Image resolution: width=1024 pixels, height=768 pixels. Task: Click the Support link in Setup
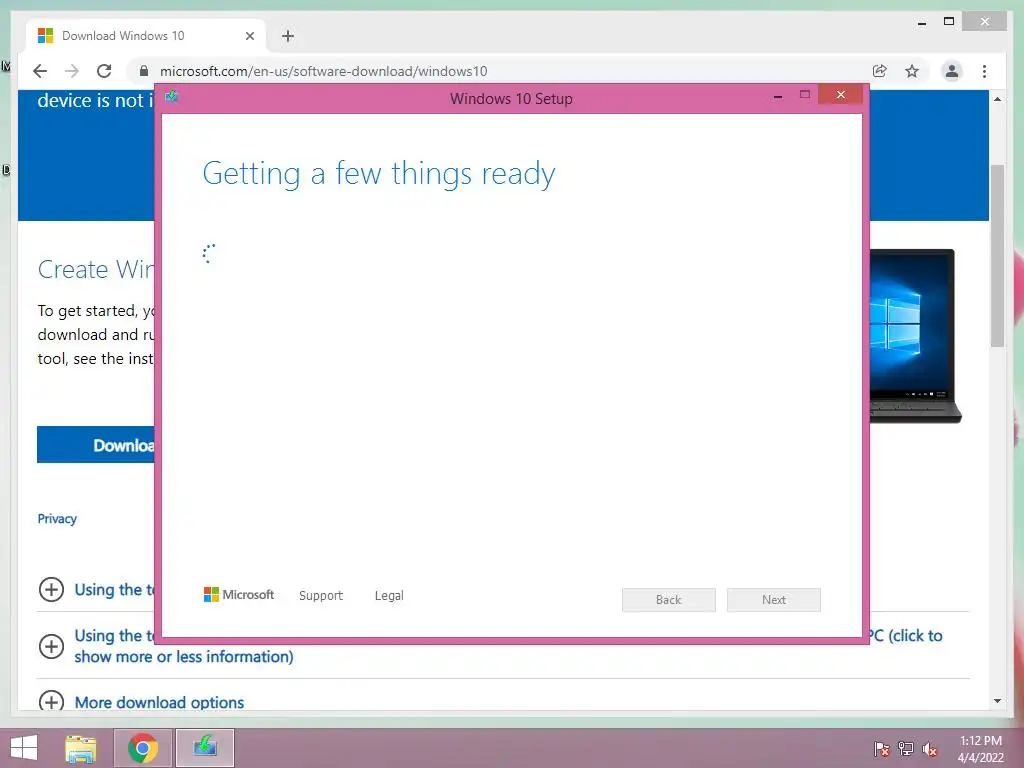coord(321,596)
